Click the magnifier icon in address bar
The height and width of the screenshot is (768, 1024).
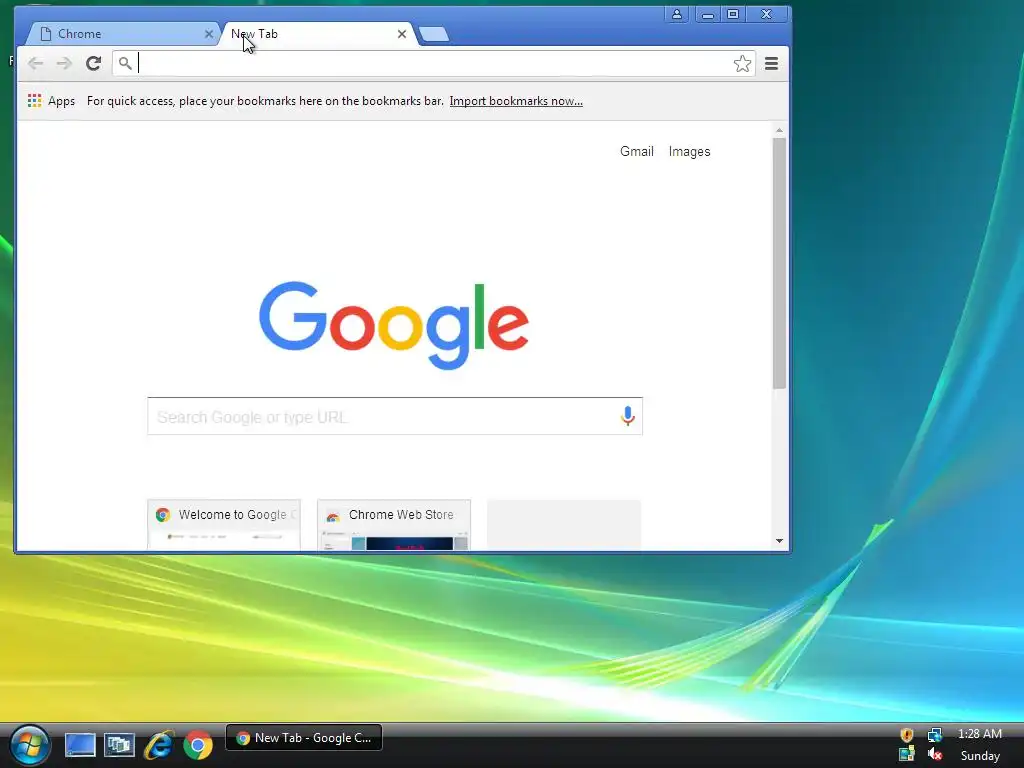pos(125,63)
